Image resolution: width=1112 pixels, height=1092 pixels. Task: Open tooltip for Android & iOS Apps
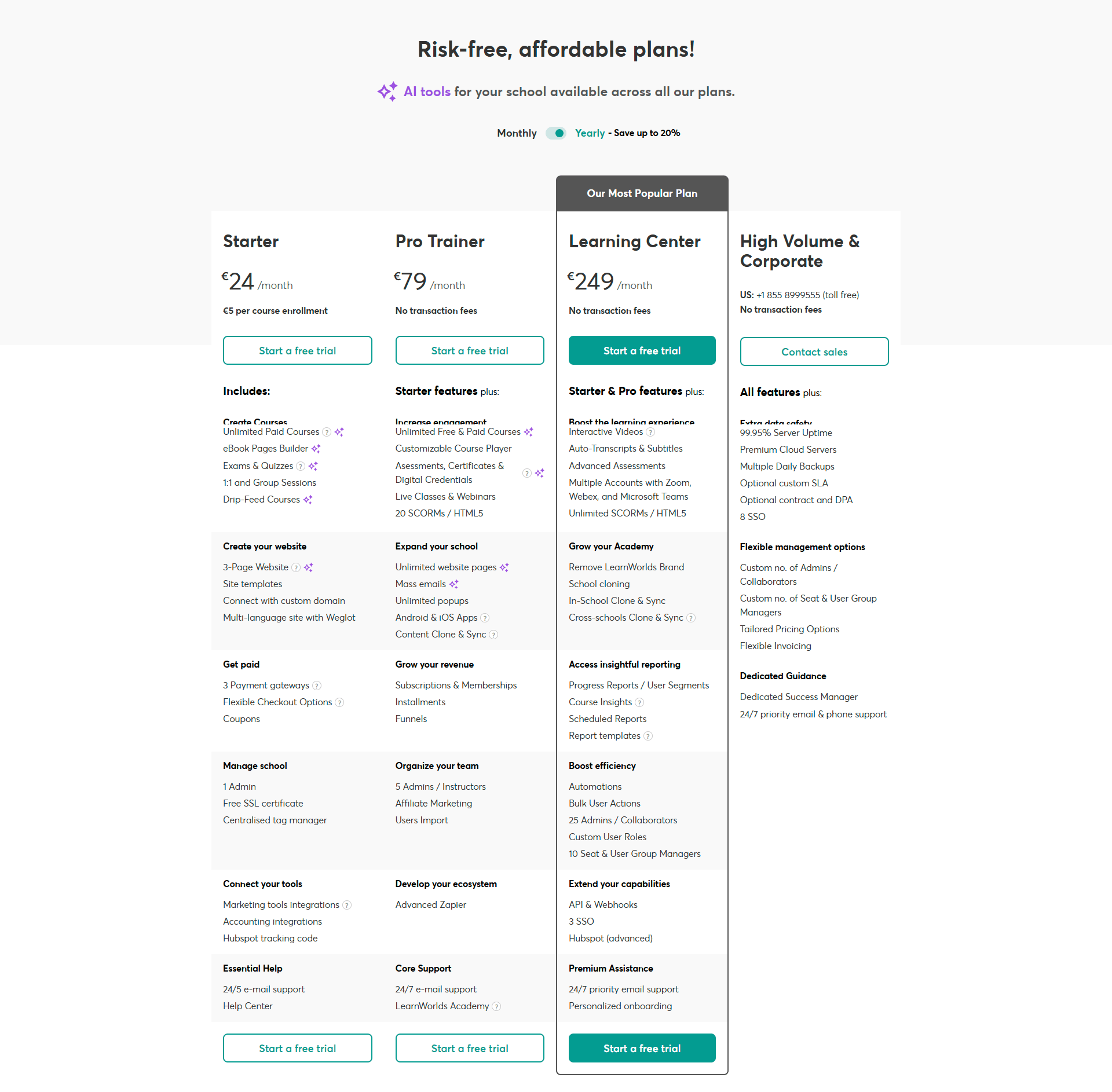pyautogui.click(x=486, y=618)
